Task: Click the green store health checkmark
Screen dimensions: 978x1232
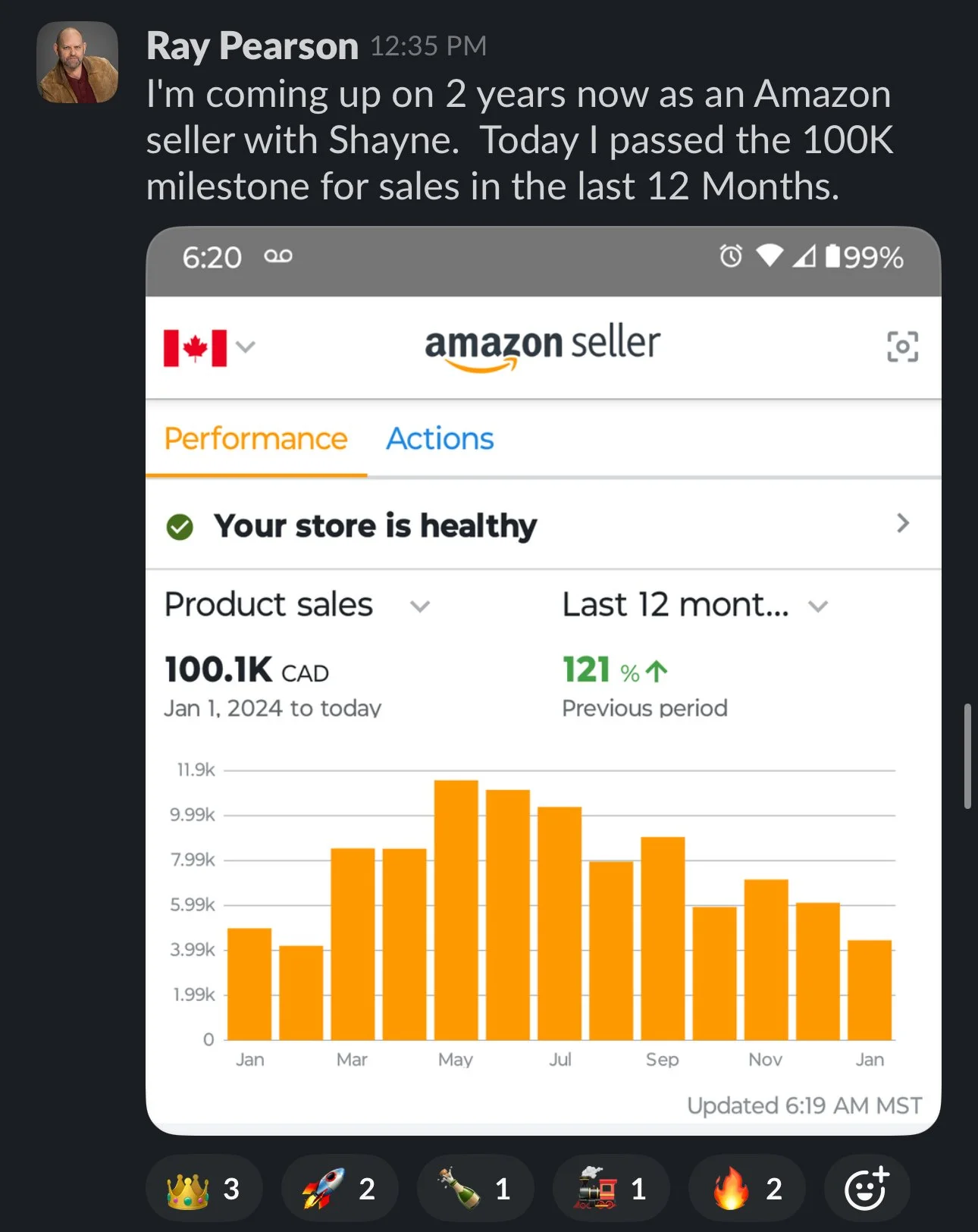Action: pyautogui.click(x=180, y=526)
